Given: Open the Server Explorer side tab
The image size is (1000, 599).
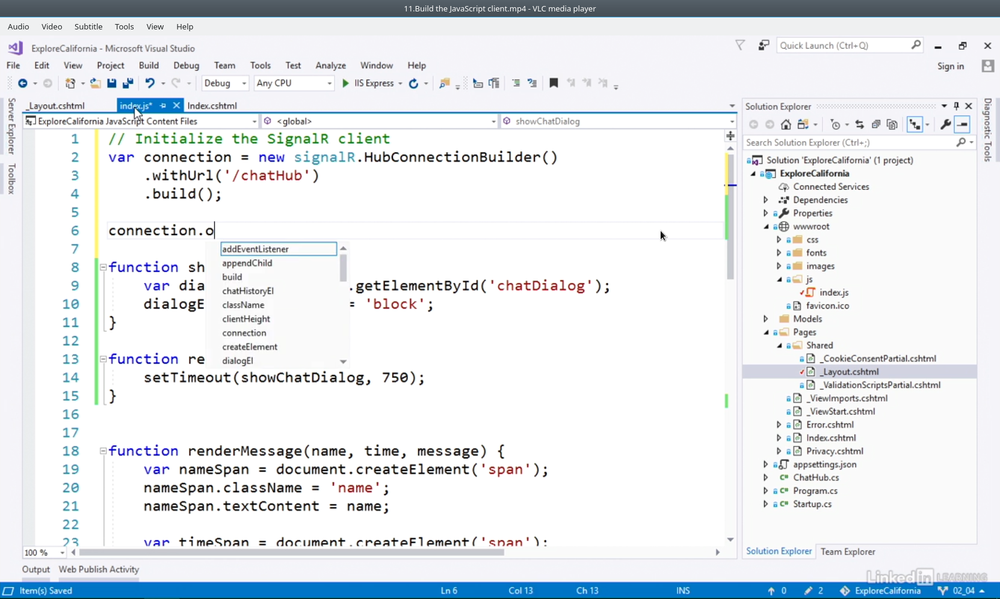Looking at the screenshot, I should click(11, 126).
